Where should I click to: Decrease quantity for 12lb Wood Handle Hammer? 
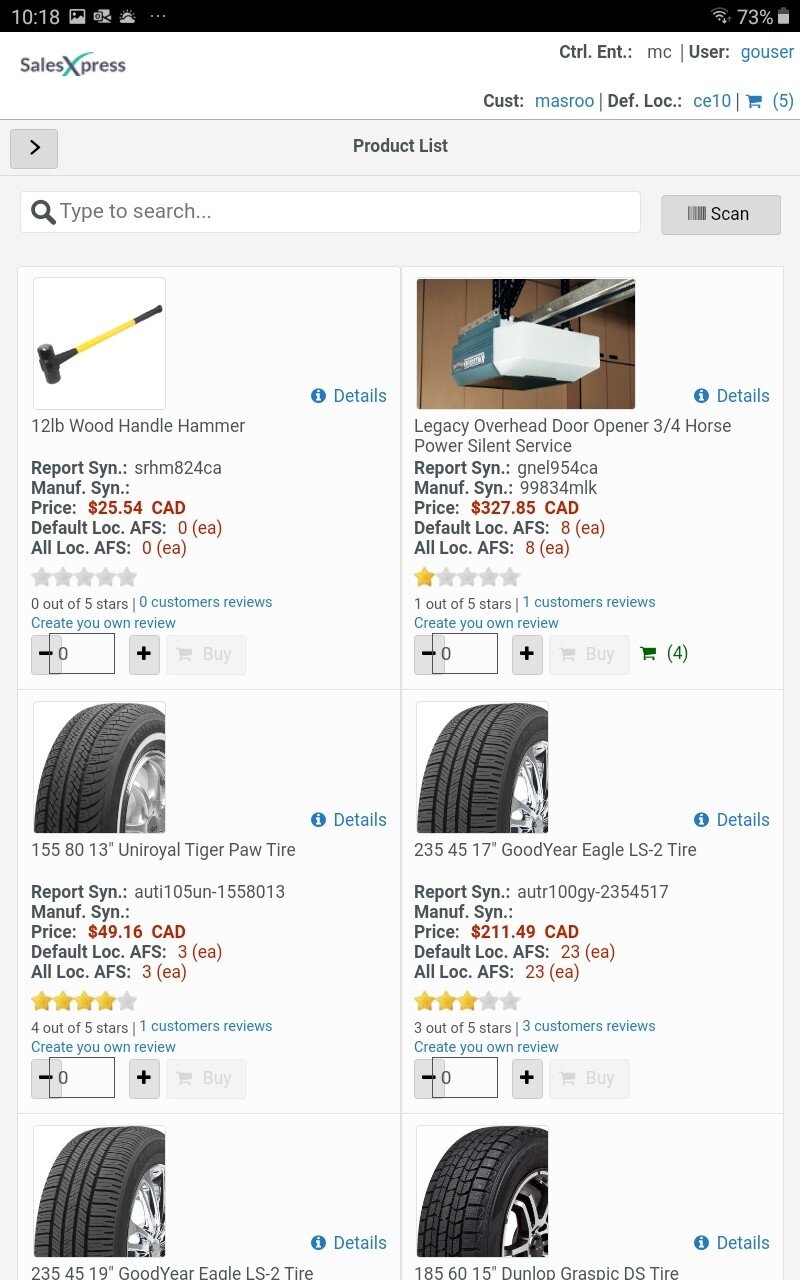tap(44, 654)
